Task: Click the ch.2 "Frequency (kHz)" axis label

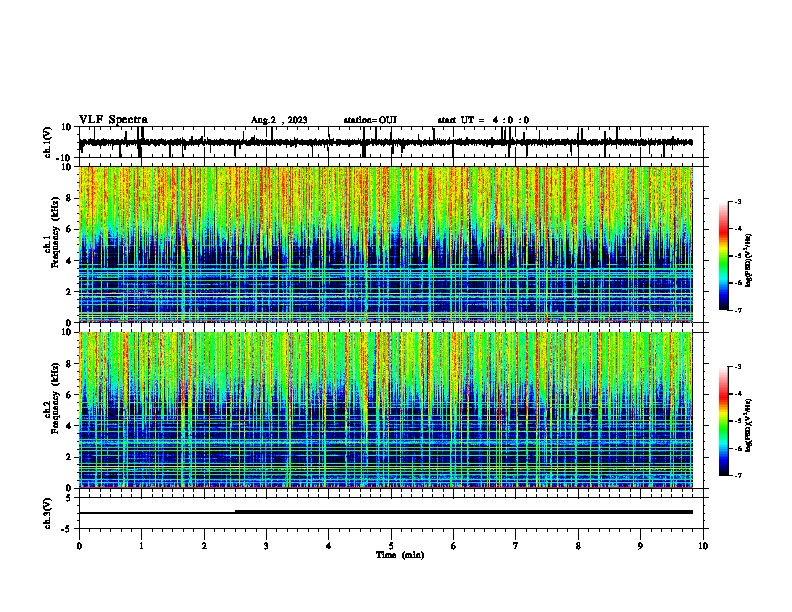Action: coord(56,398)
